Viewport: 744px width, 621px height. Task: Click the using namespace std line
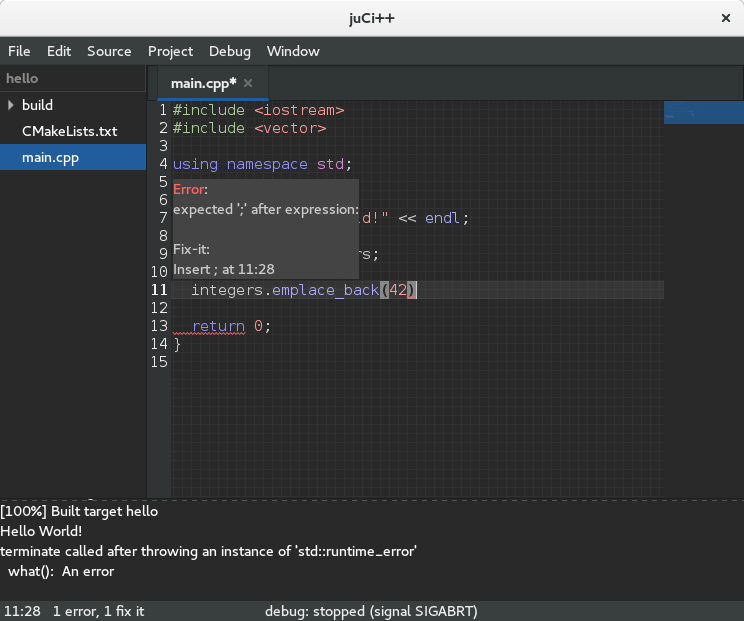[262, 164]
